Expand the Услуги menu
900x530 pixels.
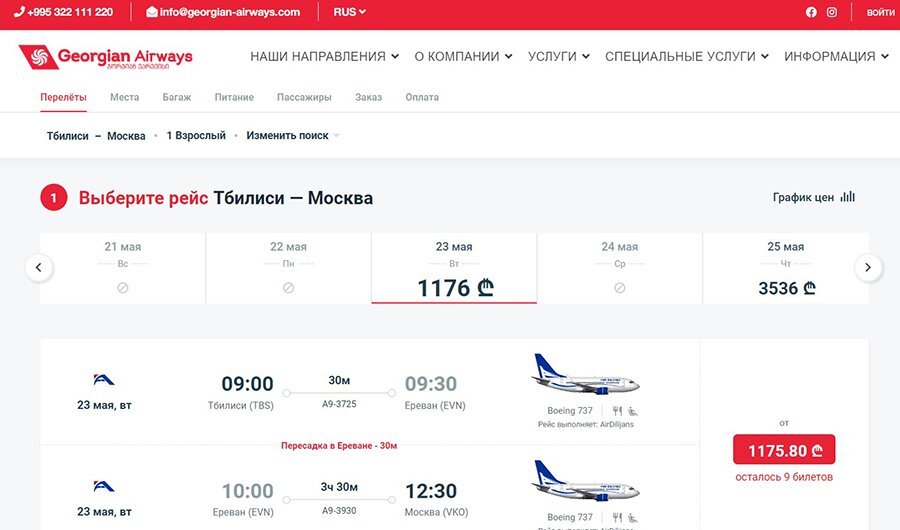[x=558, y=56]
